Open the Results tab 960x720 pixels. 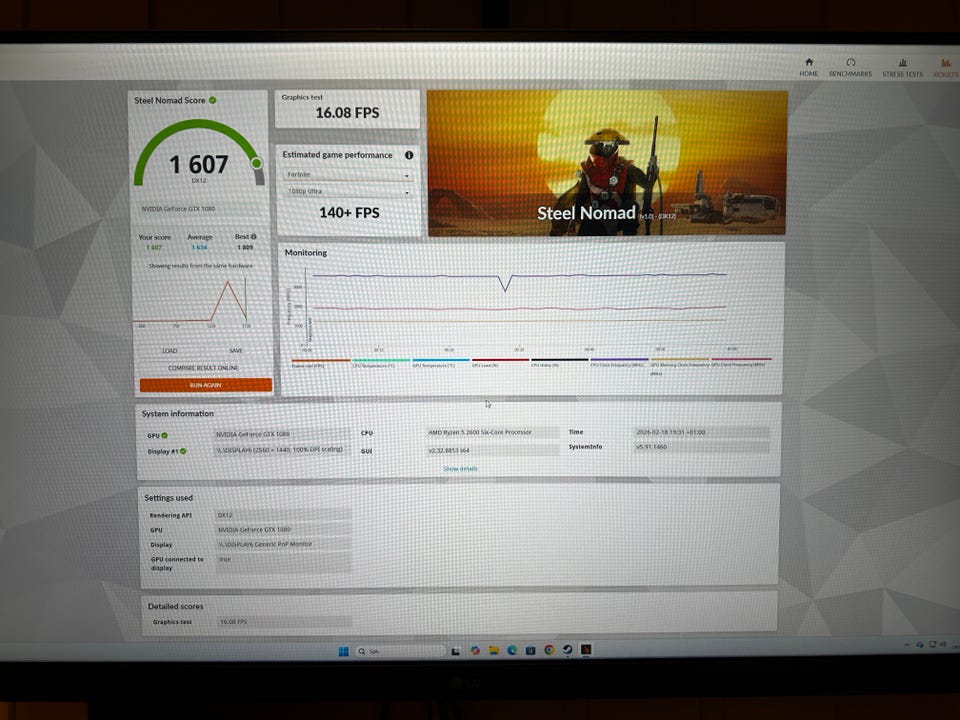tap(946, 68)
